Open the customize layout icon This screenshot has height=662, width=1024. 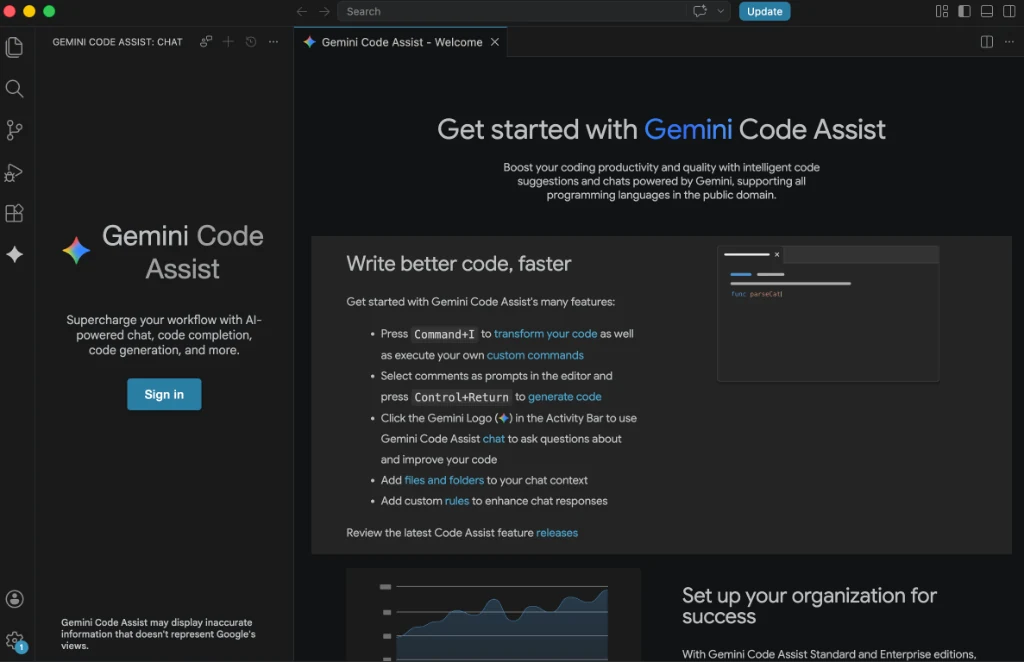pos(942,11)
